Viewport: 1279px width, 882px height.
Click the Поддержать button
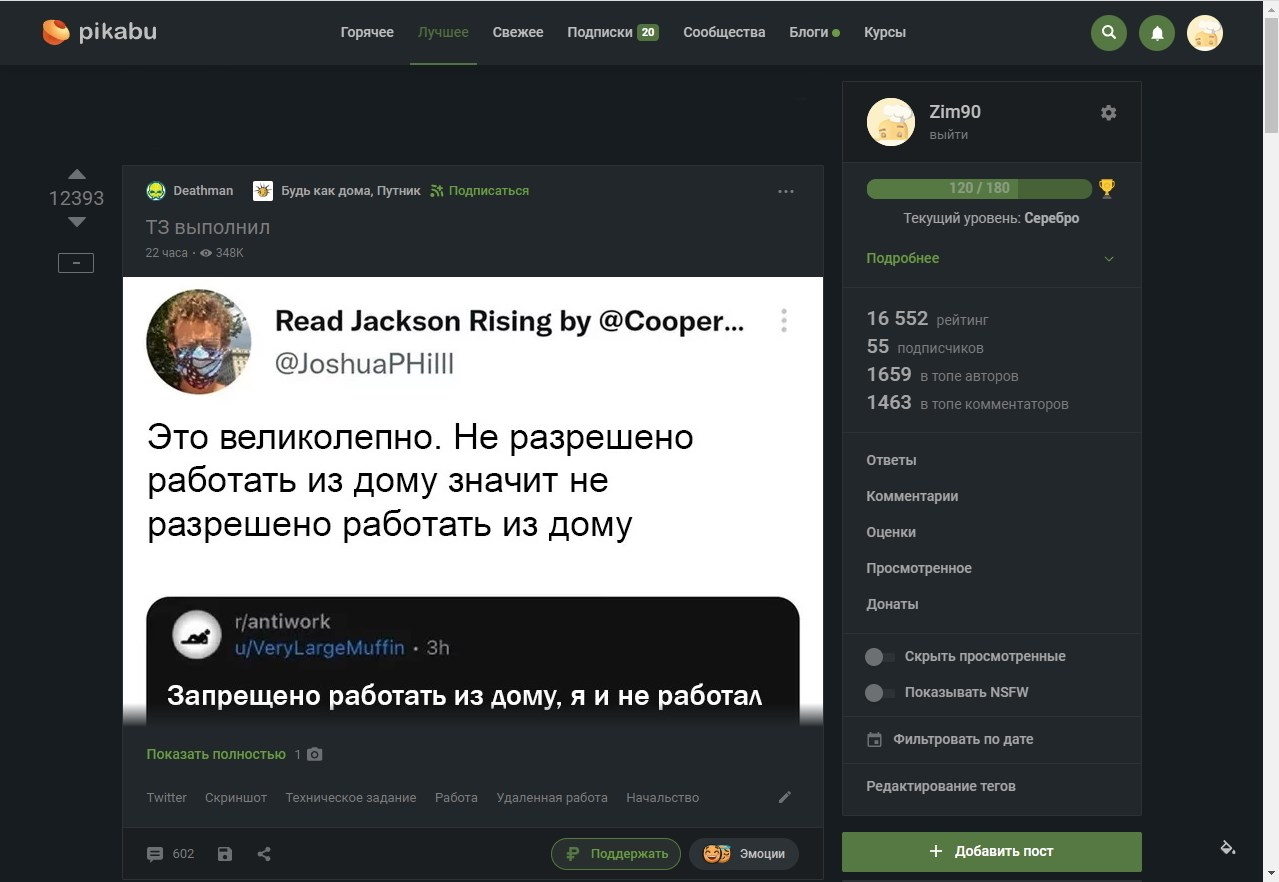[616, 854]
